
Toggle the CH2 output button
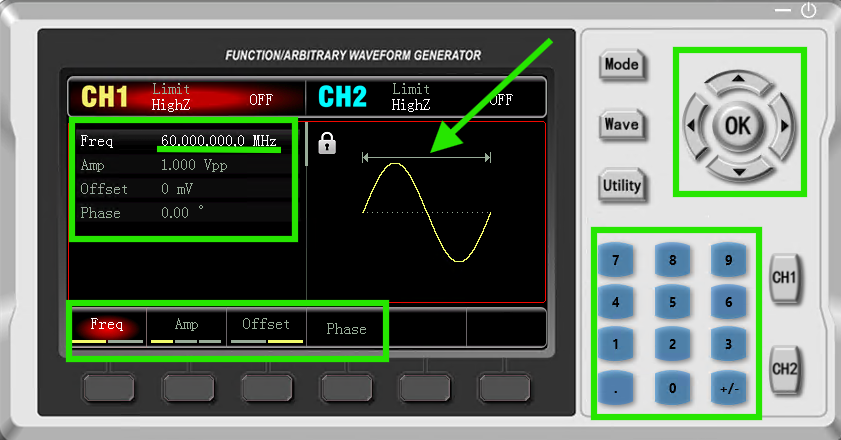[x=784, y=370]
